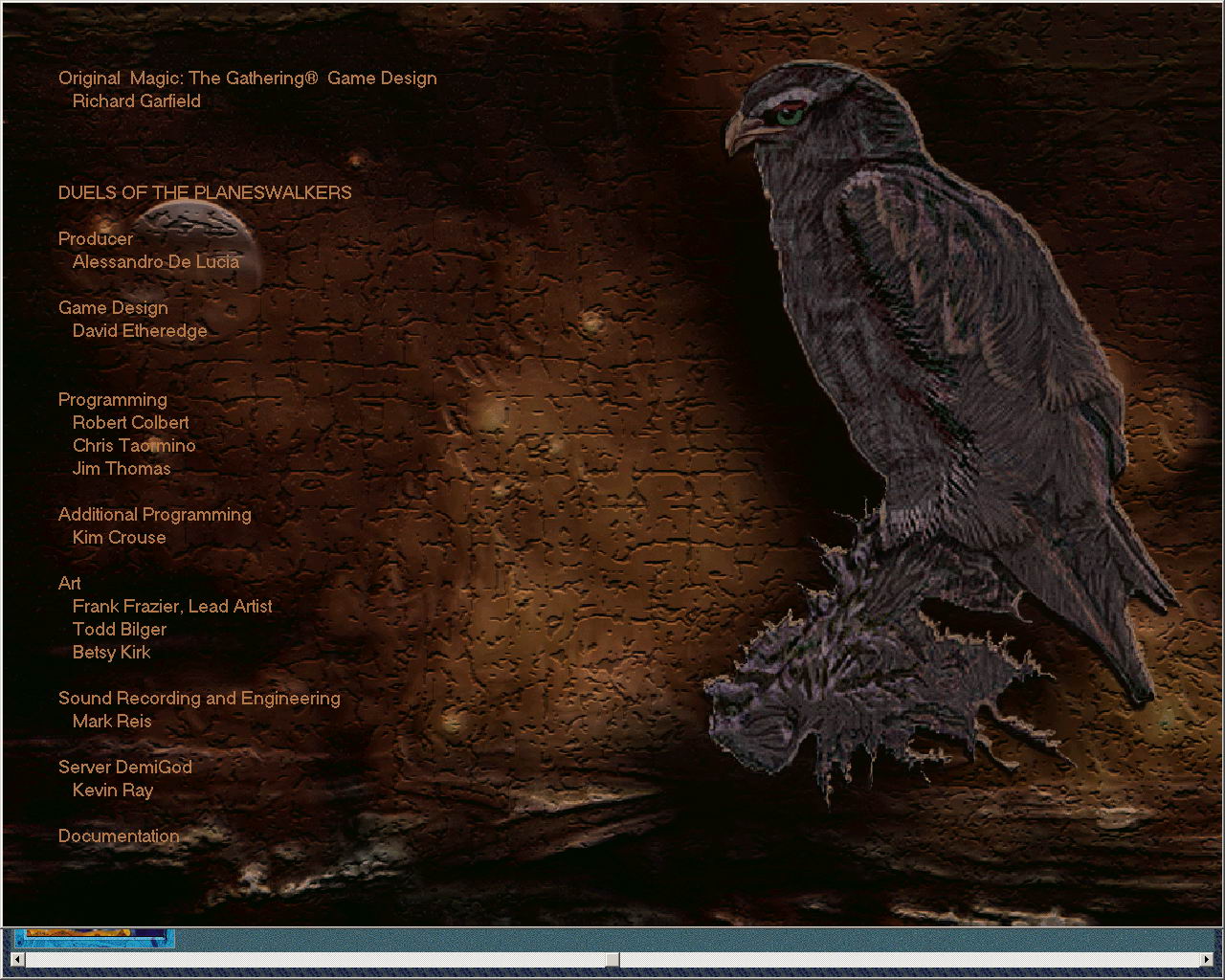Click the 'DUELS OF THE PLANESWALKERS' heading

coord(205,192)
